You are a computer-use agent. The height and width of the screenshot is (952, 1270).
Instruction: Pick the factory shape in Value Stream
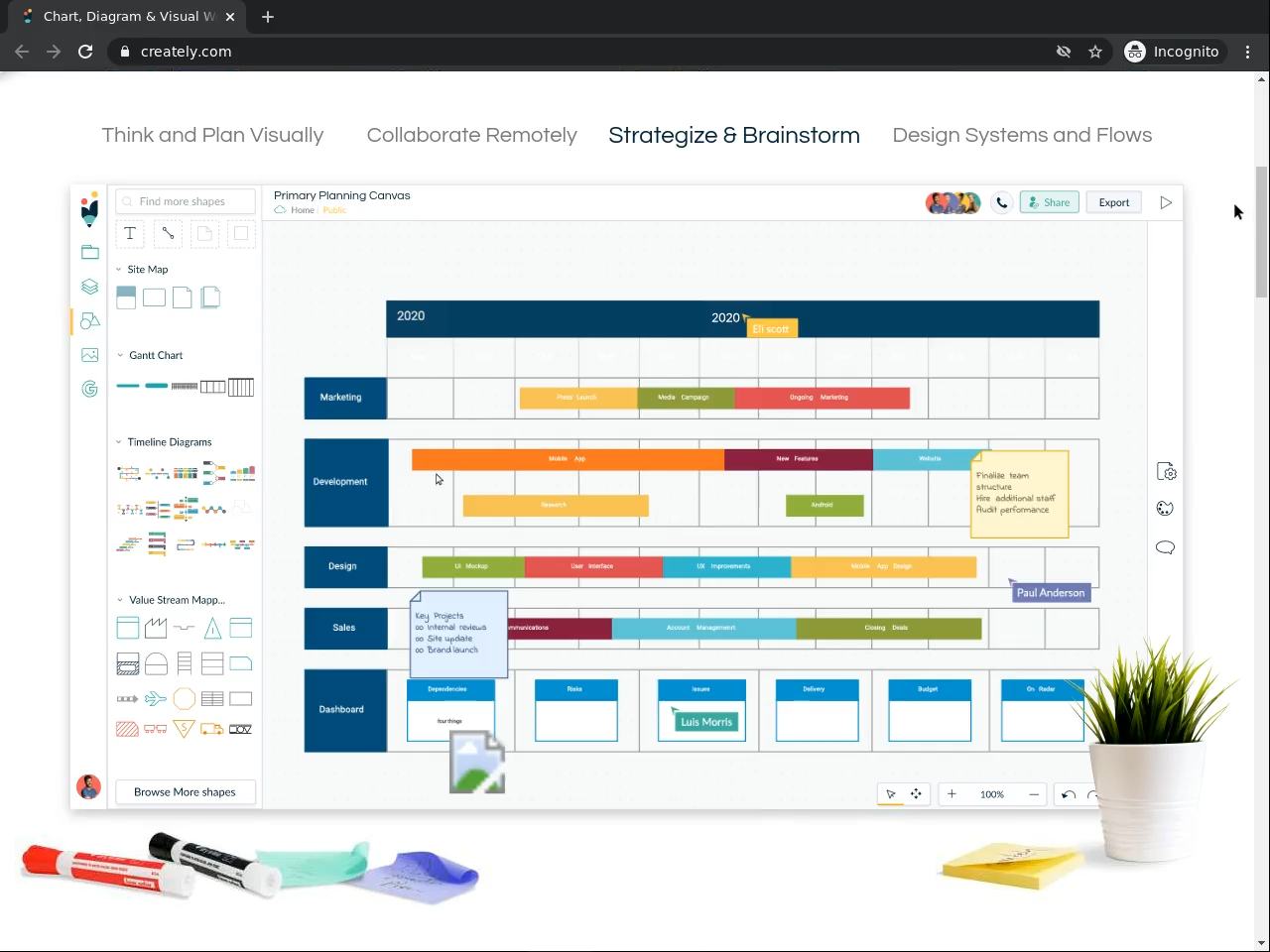(156, 628)
